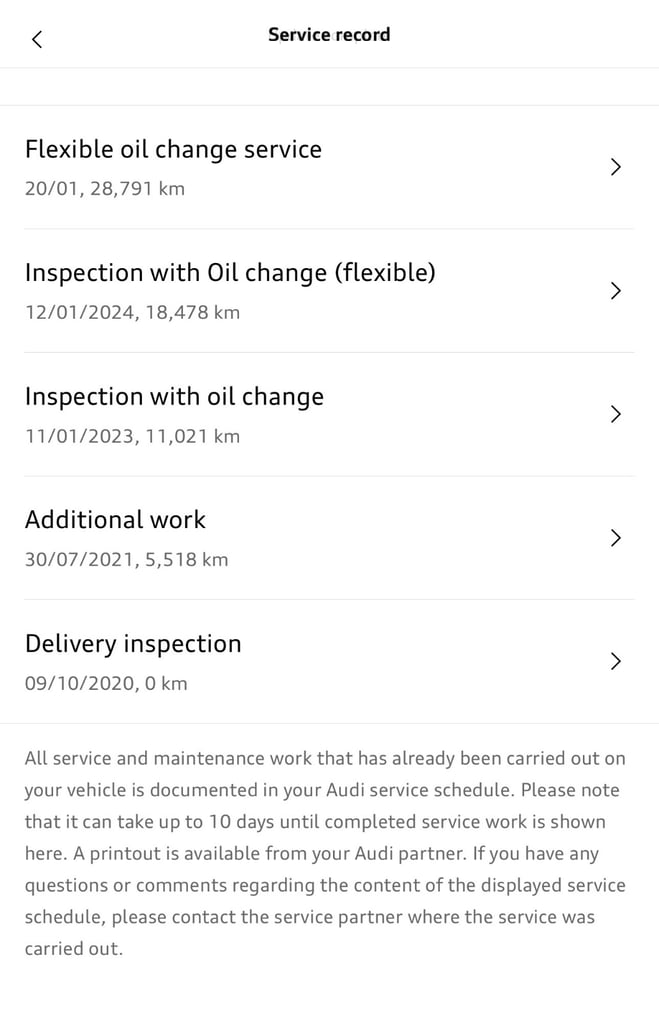659x1024 pixels.
Task: Expand the Flexible oil change service chevron
Action: (615, 167)
